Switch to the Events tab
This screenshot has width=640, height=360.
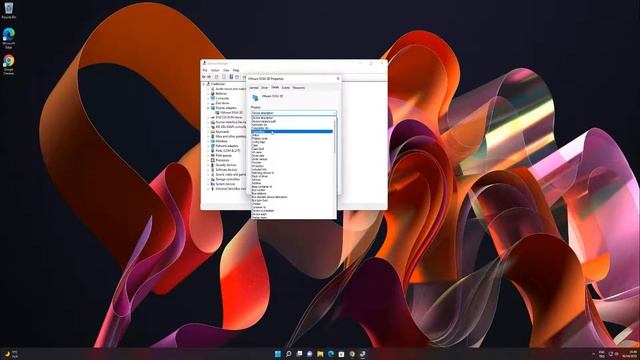coord(286,88)
